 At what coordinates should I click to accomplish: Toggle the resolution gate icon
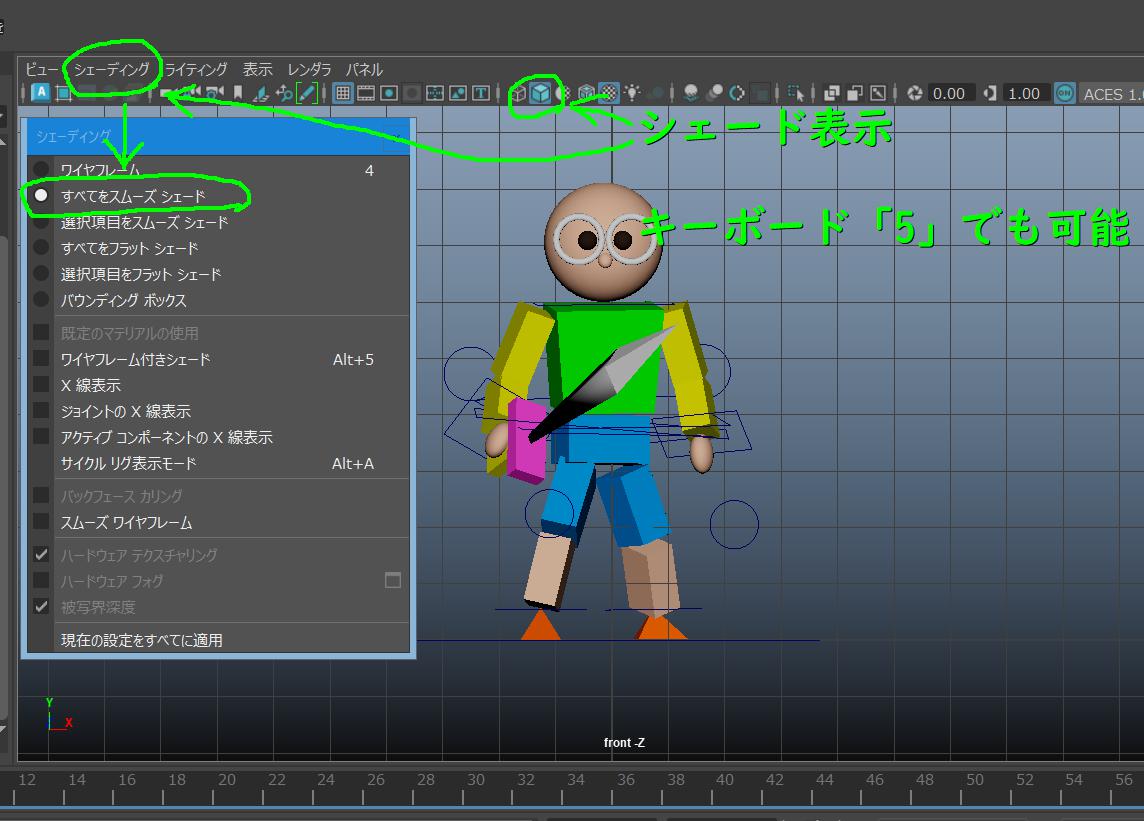click(x=389, y=93)
